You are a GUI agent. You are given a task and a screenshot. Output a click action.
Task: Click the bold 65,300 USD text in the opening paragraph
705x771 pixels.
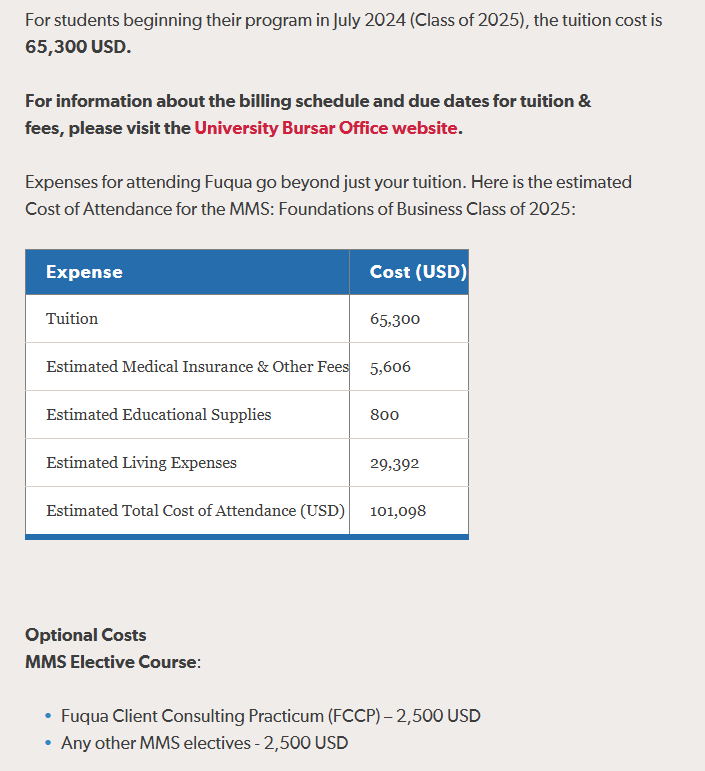point(78,46)
